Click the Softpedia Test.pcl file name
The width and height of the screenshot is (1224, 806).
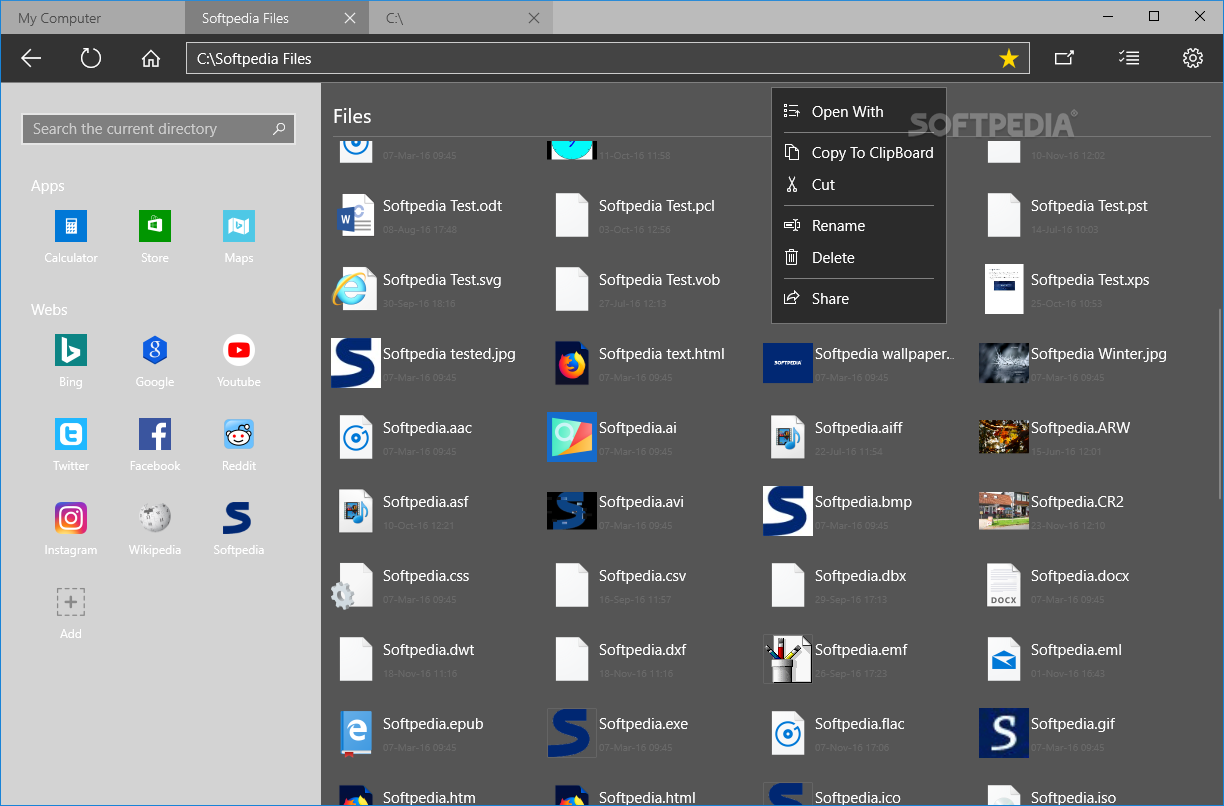(657, 206)
